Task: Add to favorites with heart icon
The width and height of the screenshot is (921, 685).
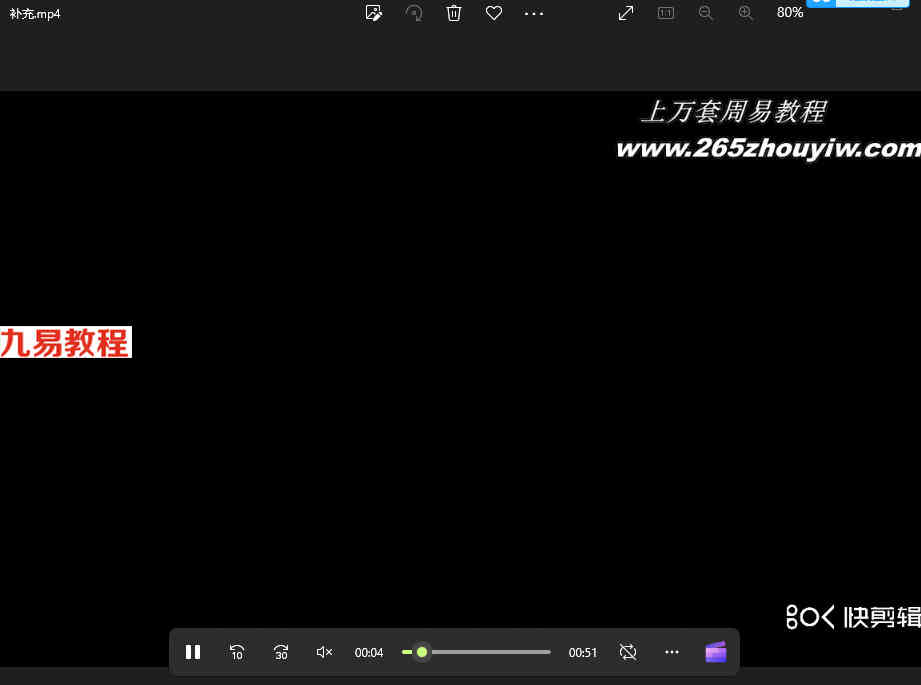Action: point(494,13)
